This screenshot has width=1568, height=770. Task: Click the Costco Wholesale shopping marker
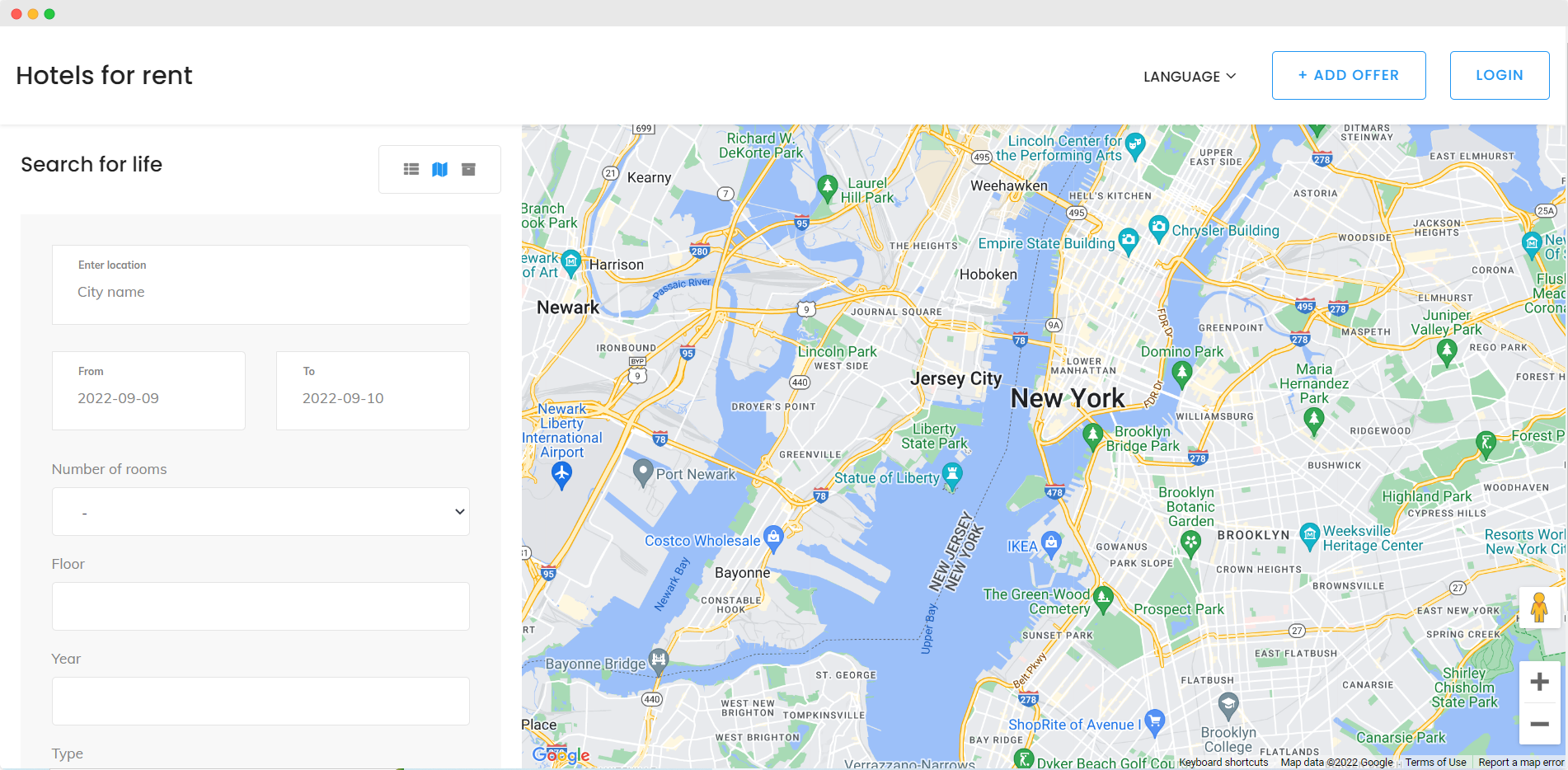click(x=773, y=538)
